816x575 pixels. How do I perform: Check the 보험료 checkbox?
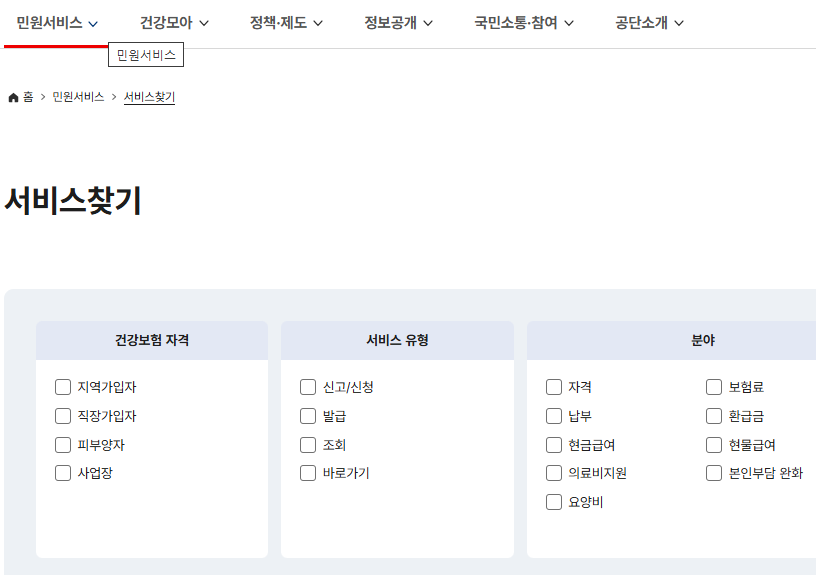714,387
